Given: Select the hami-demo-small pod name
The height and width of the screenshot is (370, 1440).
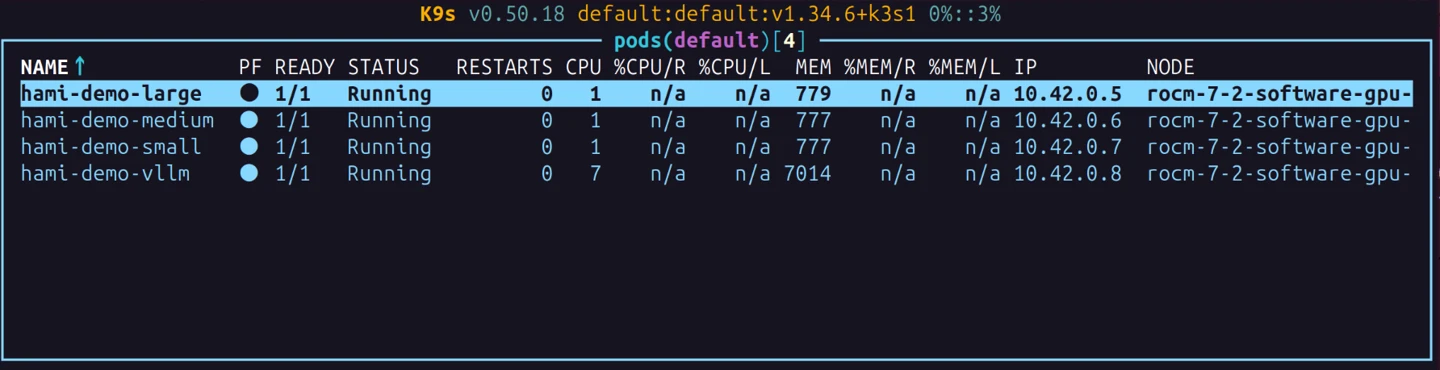Looking at the screenshot, I should pos(111,147).
